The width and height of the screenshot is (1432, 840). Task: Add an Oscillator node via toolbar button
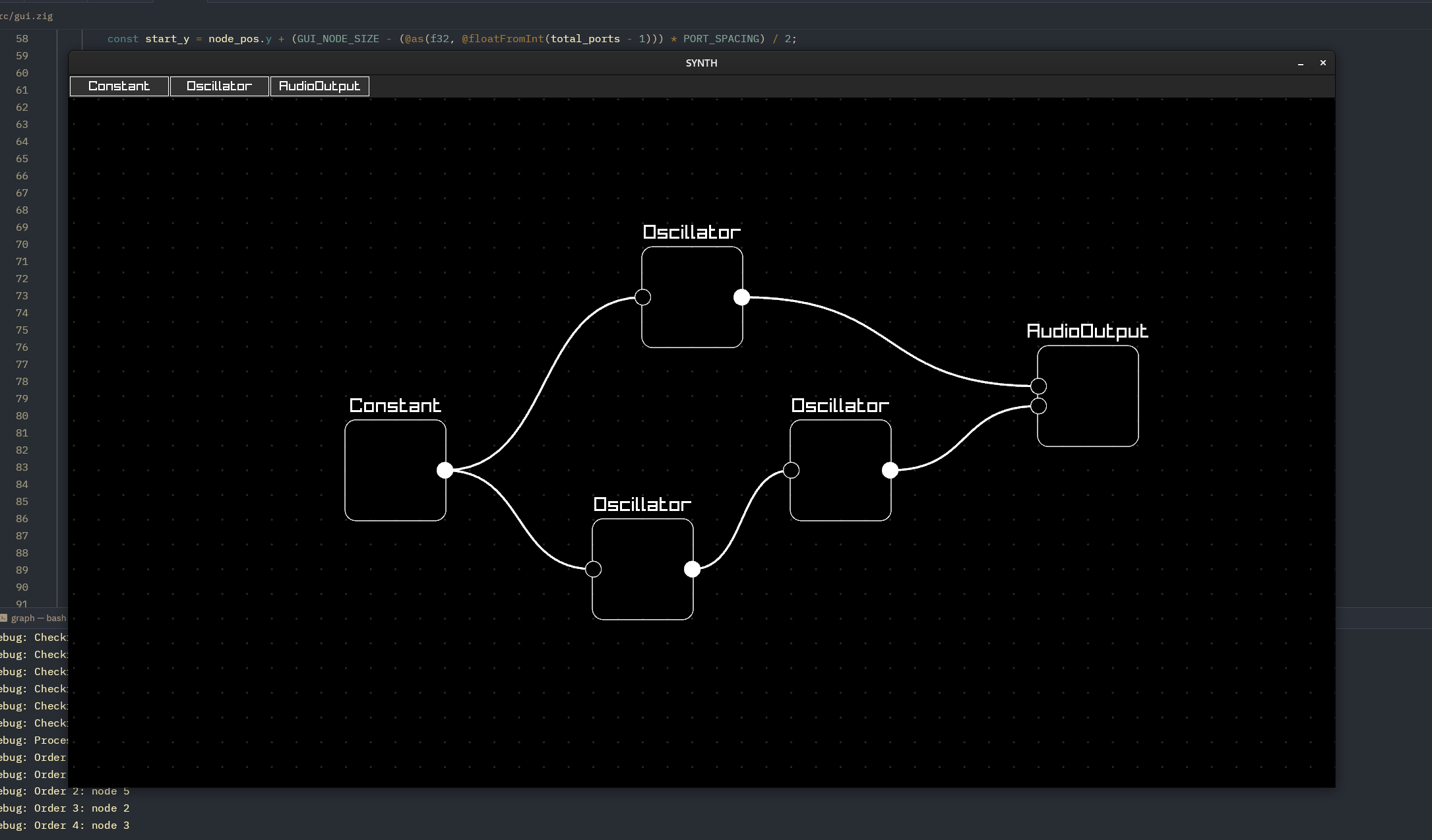(x=220, y=86)
